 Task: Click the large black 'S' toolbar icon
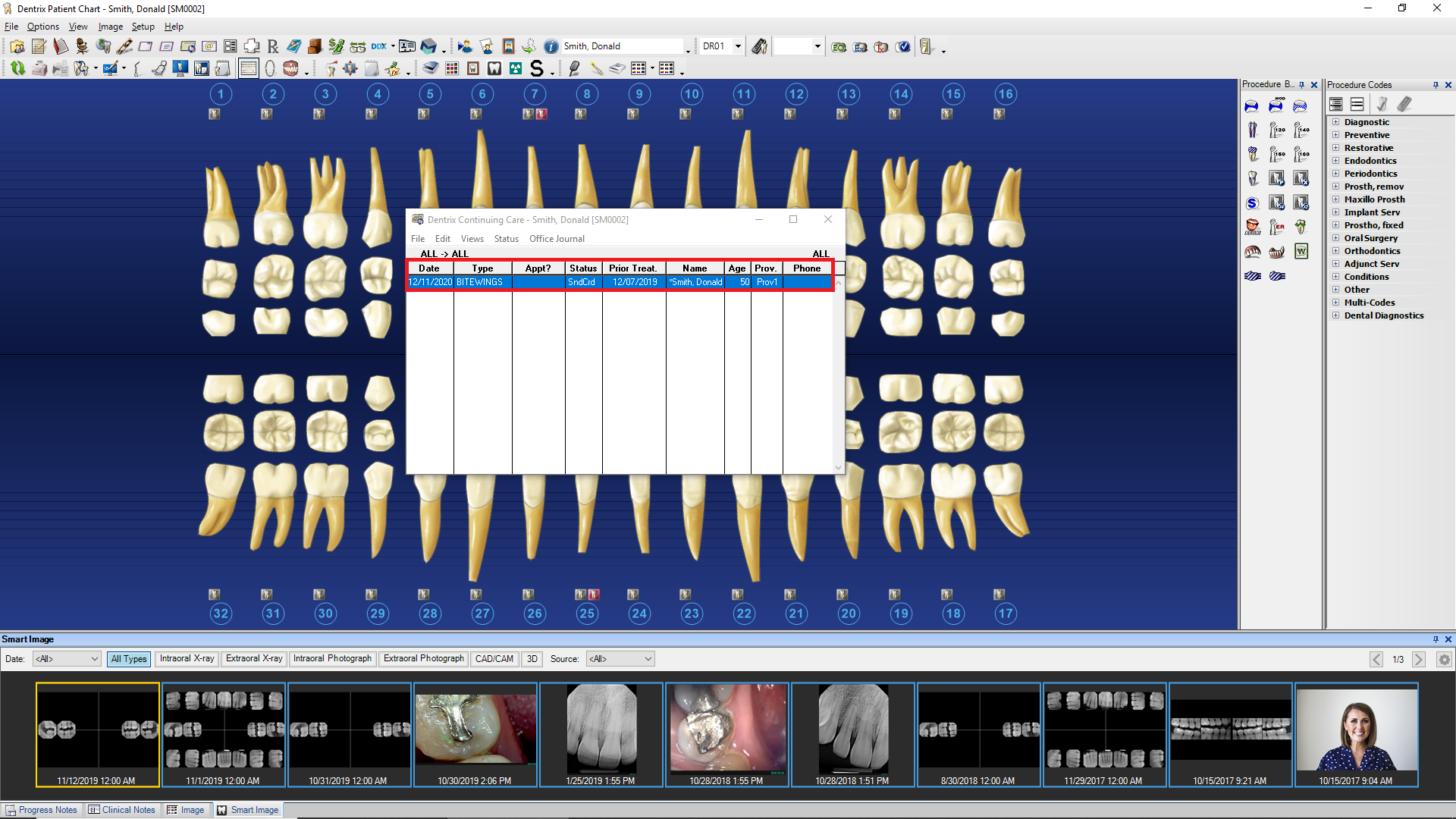(x=537, y=69)
